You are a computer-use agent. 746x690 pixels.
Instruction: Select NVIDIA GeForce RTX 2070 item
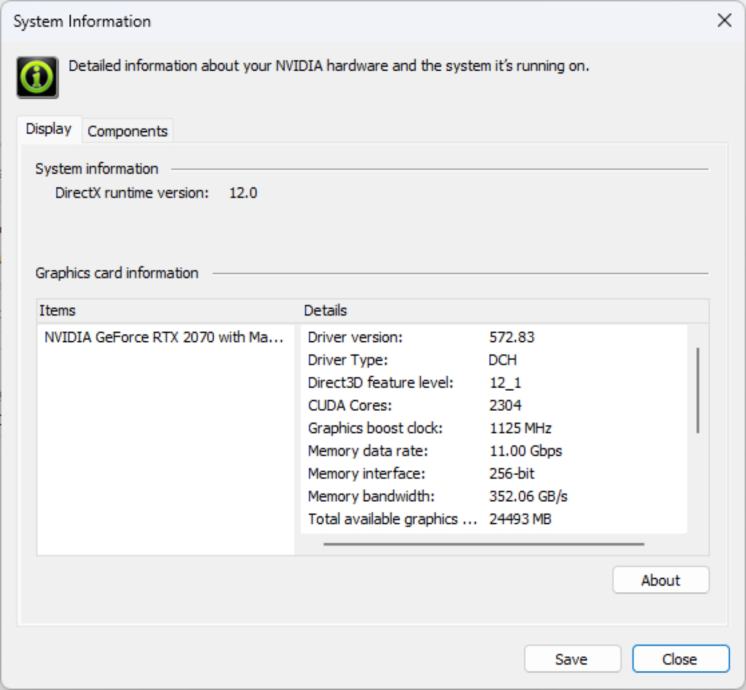(x=164, y=337)
